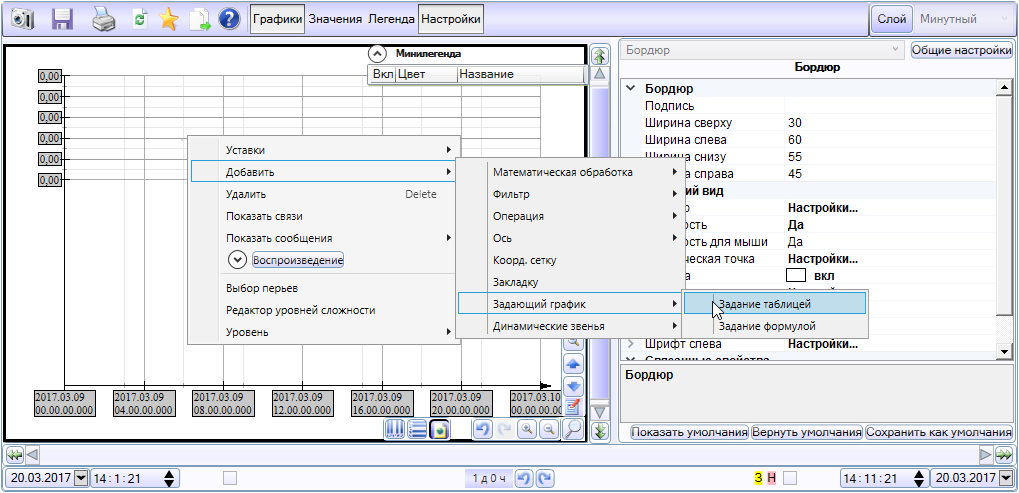Click the green refresh document icon
Image resolution: width=1019 pixels, height=493 pixels.
coord(139,19)
